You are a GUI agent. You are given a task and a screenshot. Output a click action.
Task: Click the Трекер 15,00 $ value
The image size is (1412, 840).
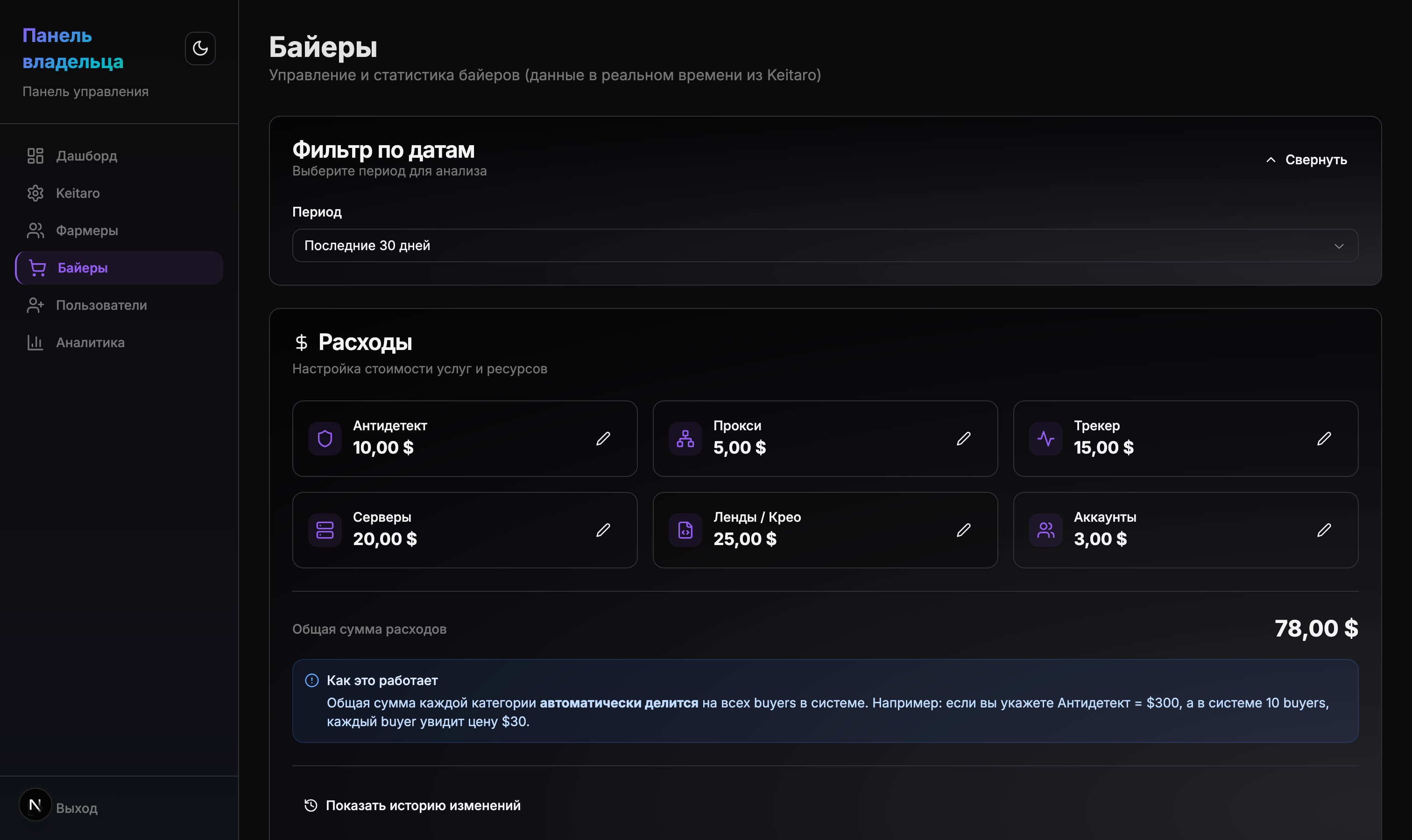pyautogui.click(x=1104, y=448)
